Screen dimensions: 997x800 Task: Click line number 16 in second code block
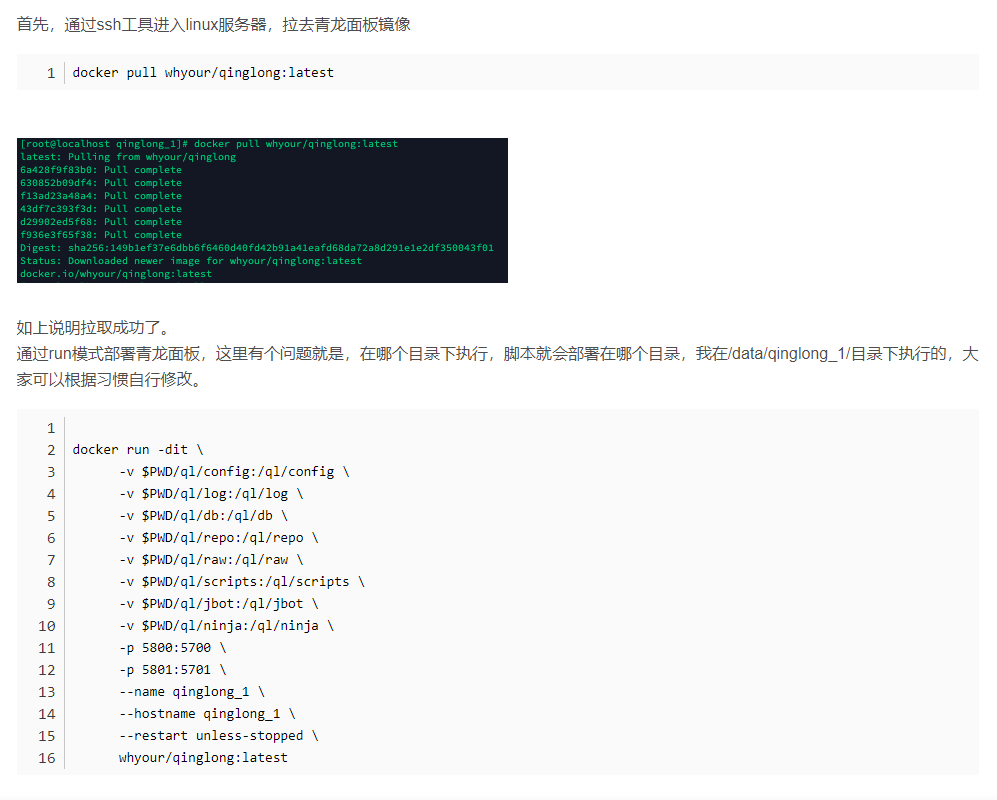coord(47,758)
